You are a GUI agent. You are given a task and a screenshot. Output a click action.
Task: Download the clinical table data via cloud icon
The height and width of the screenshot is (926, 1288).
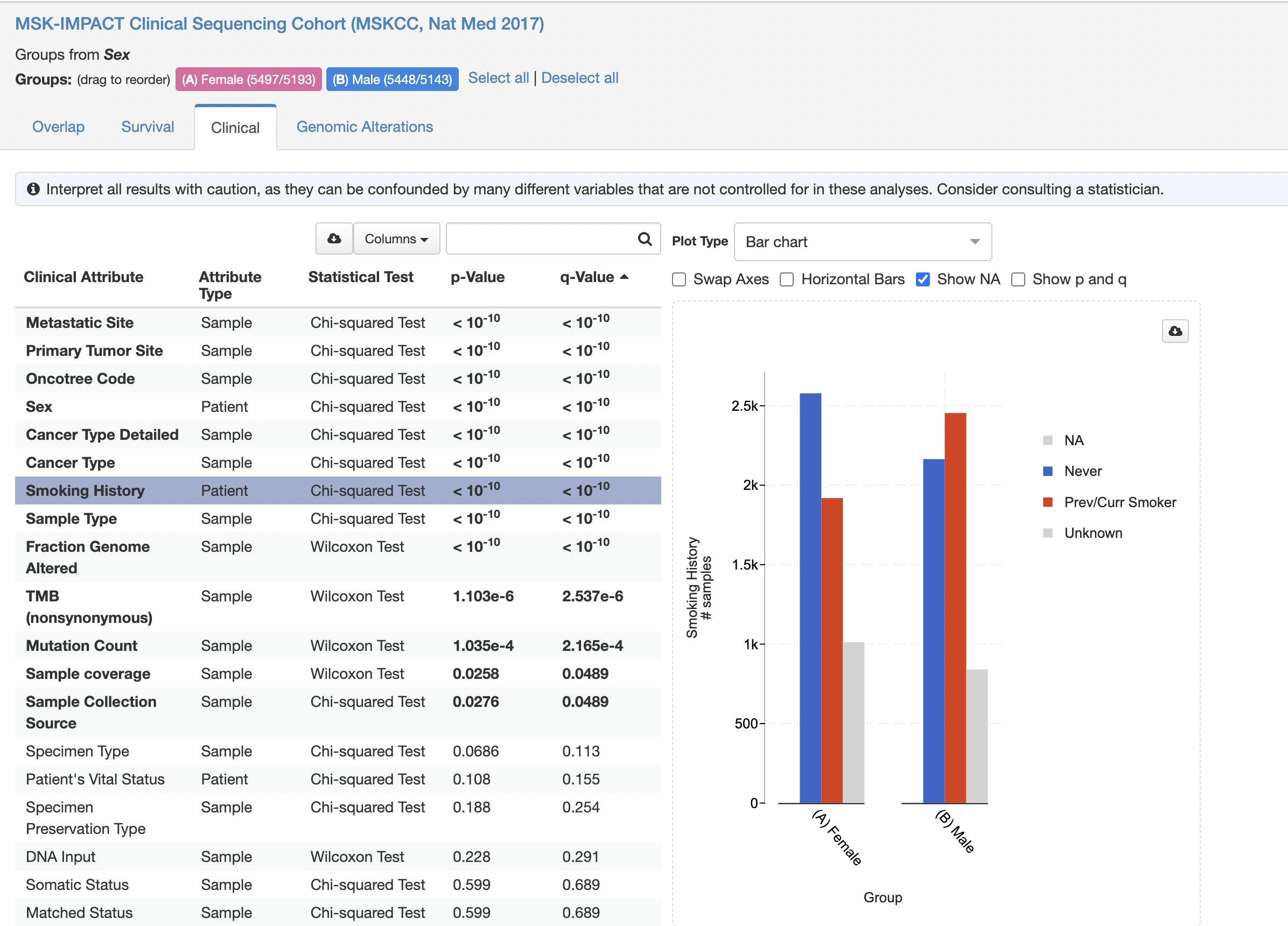(x=334, y=238)
